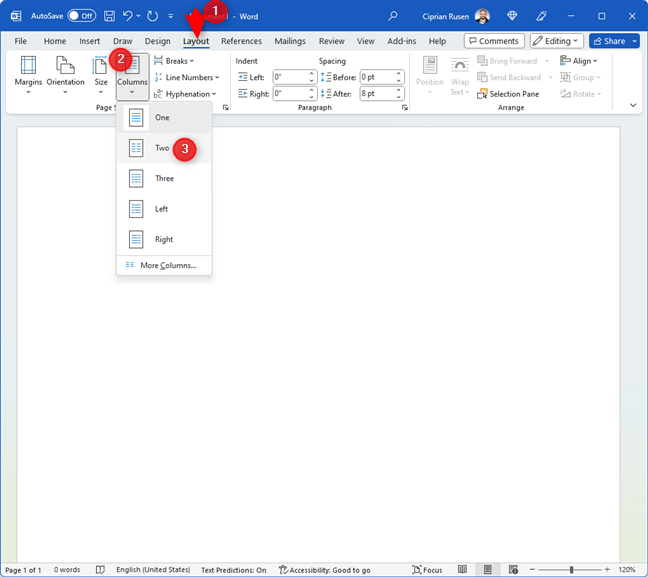The height and width of the screenshot is (577, 648).
Task: Switch to the View tab
Action: point(365,41)
